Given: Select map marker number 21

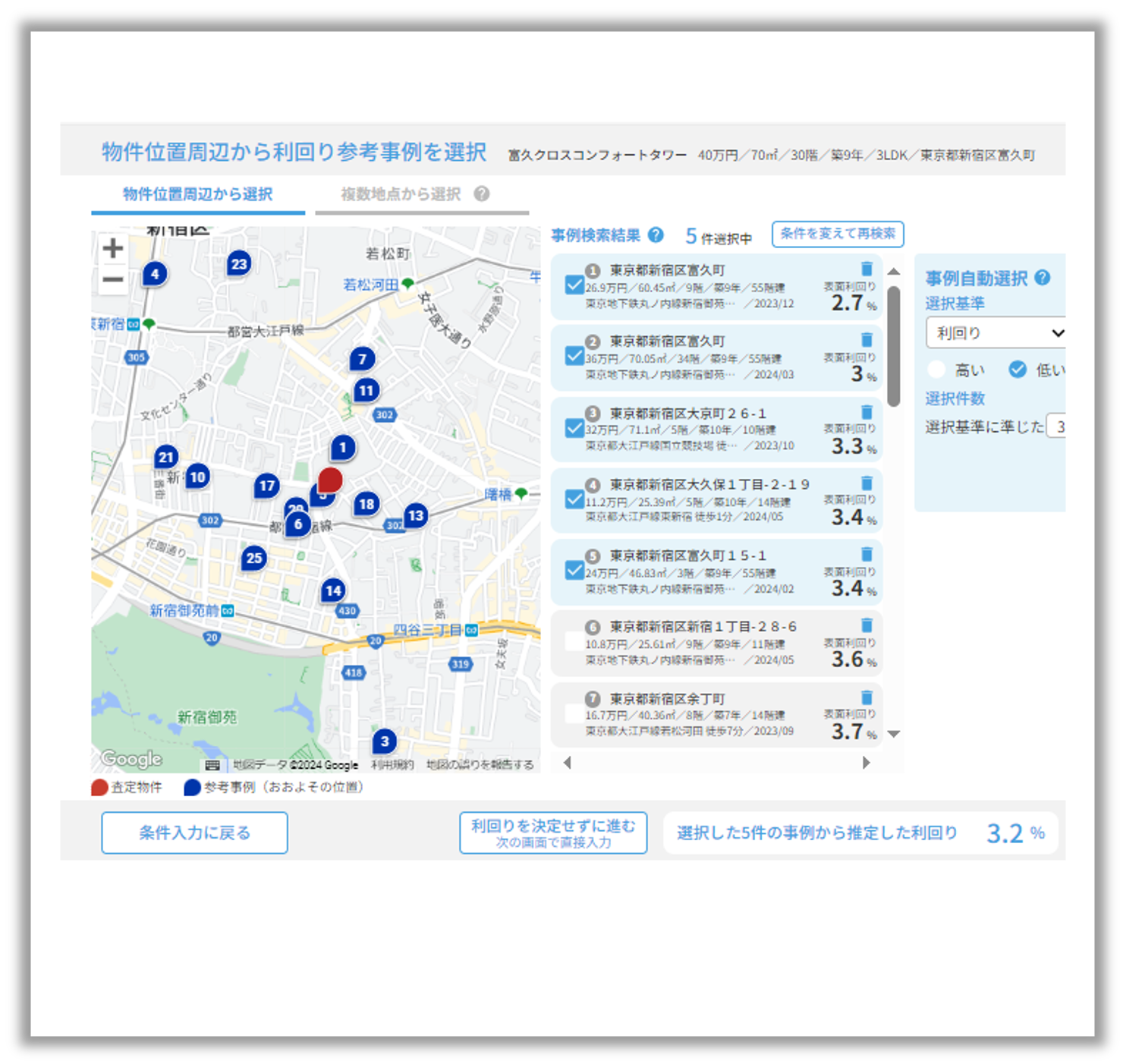Looking at the screenshot, I should [166, 457].
